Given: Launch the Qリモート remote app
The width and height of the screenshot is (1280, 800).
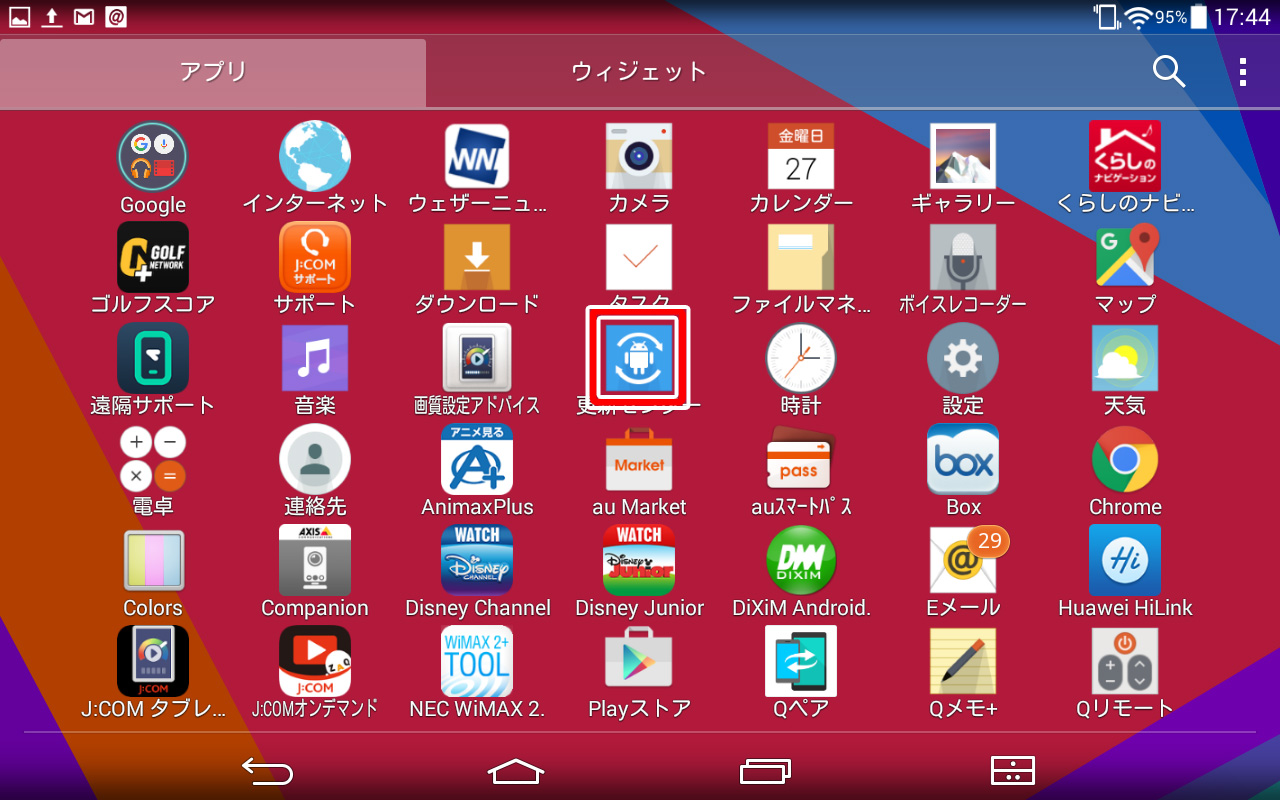Looking at the screenshot, I should tap(1125, 661).
